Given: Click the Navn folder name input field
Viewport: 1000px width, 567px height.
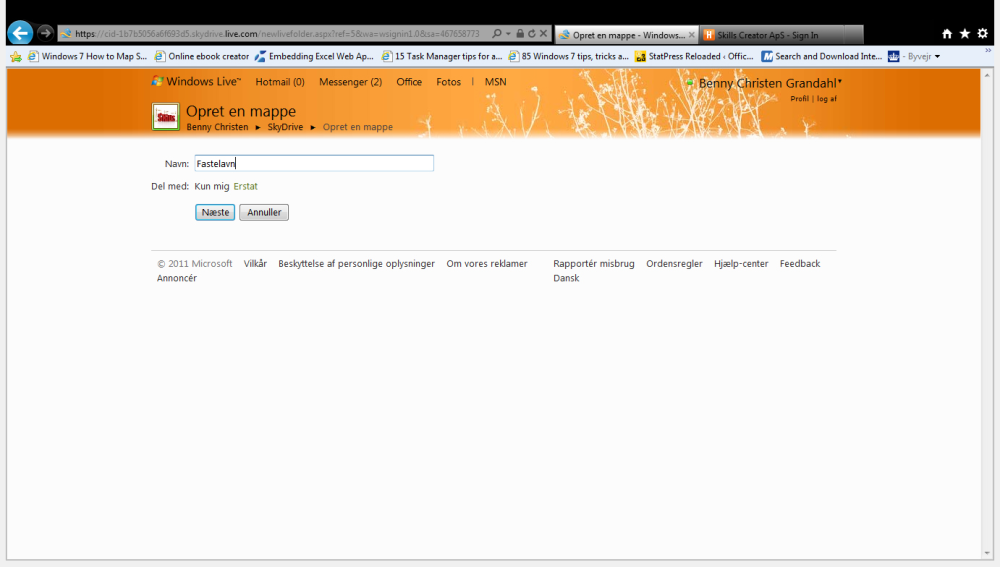Looking at the screenshot, I should (314, 163).
